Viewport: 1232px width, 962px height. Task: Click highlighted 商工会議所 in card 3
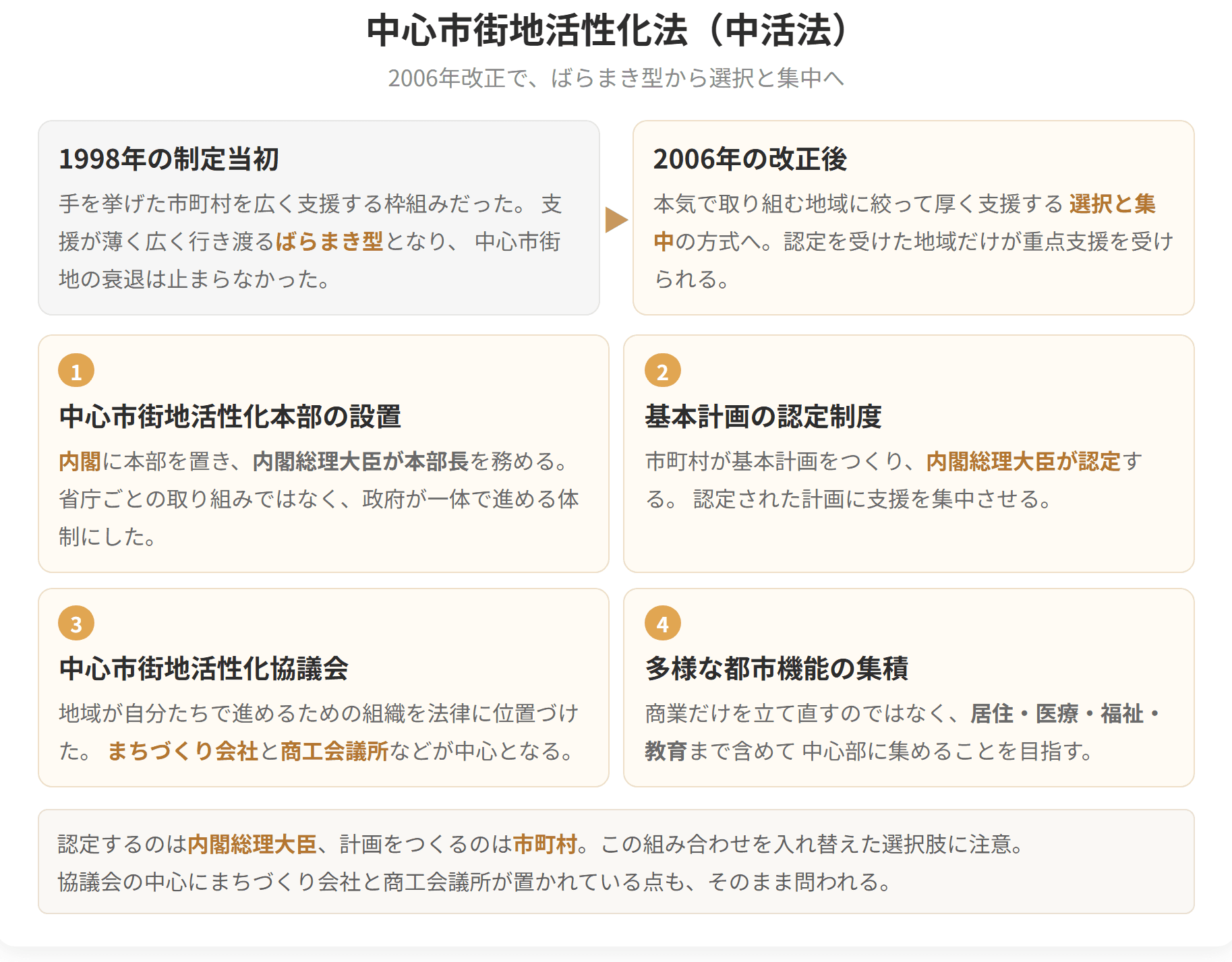click(334, 751)
